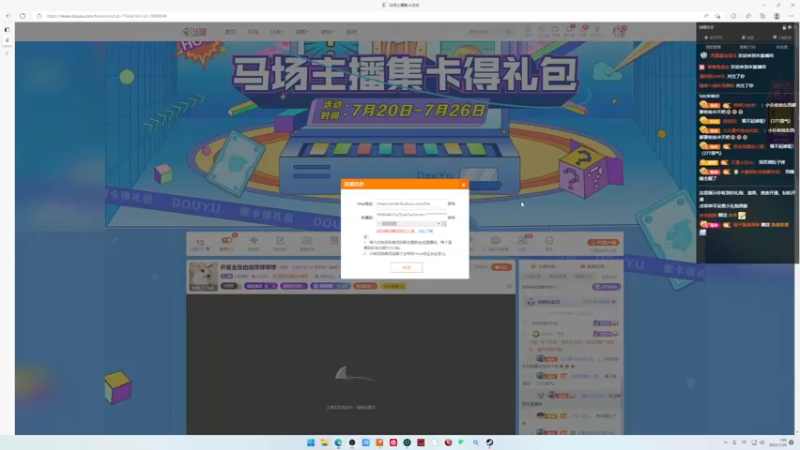
Task: Click the horizontal scrollbar under stream key
Action: click(411, 223)
